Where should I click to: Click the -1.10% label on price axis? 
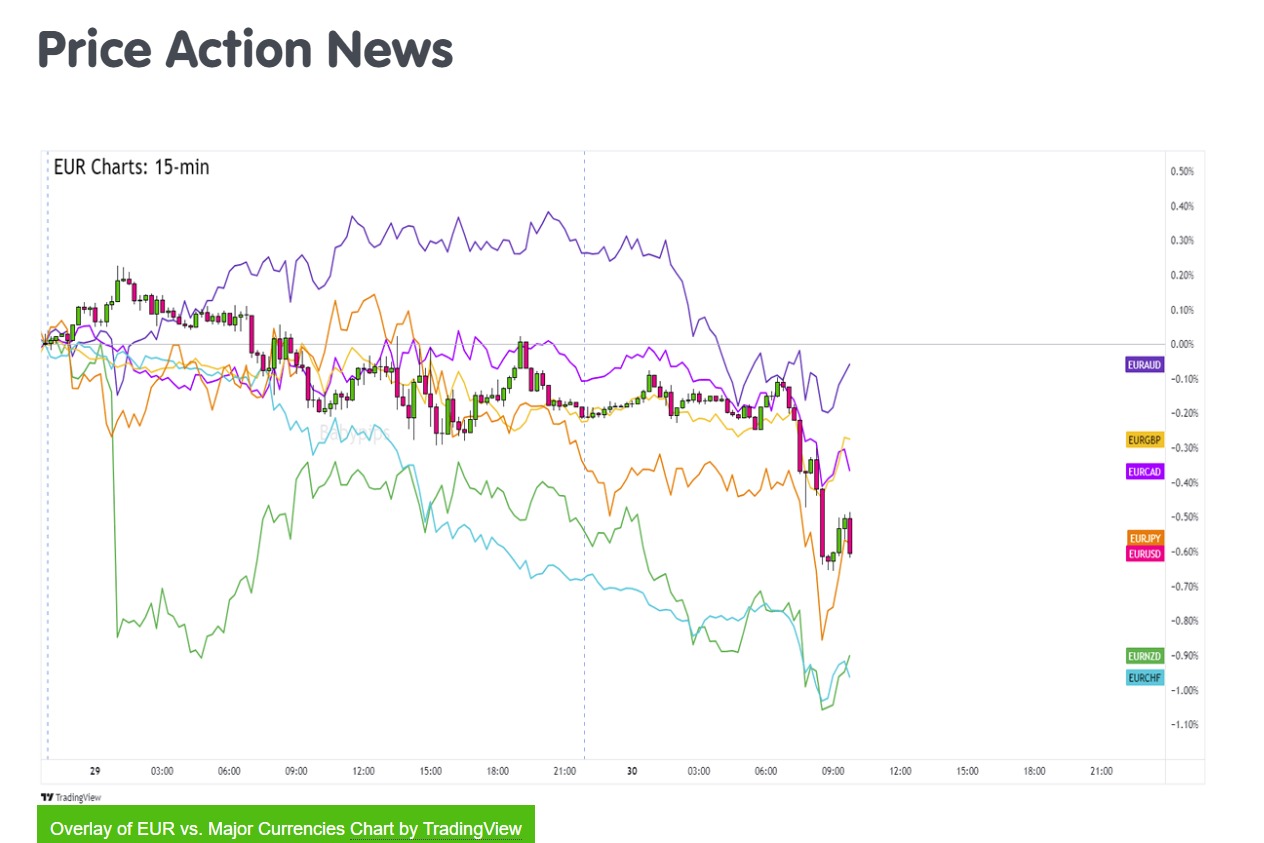pos(1182,724)
